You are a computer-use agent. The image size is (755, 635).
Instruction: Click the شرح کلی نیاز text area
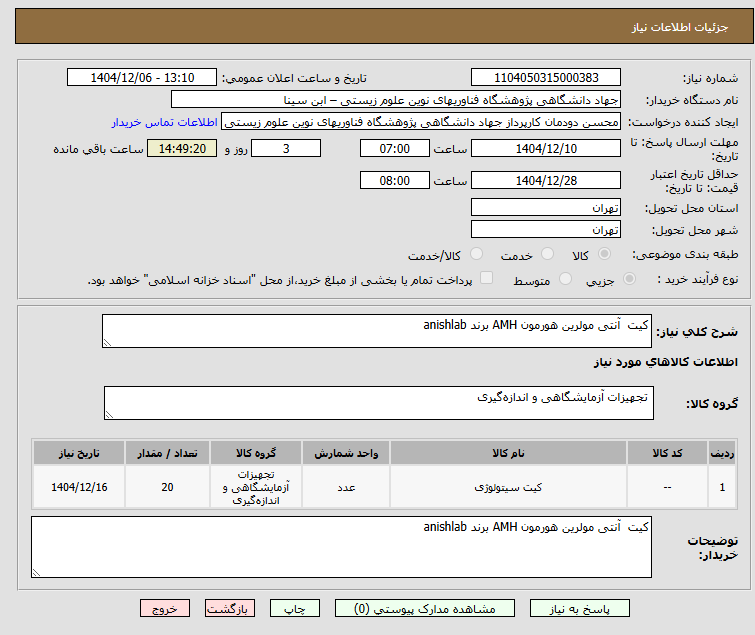click(x=377, y=331)
